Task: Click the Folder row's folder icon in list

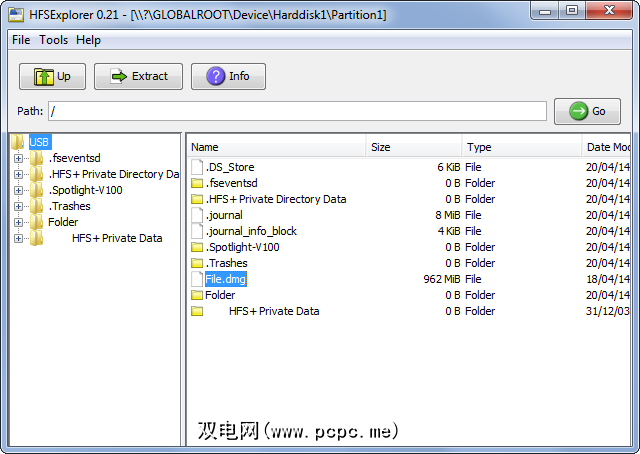Action: coord(197,295)
